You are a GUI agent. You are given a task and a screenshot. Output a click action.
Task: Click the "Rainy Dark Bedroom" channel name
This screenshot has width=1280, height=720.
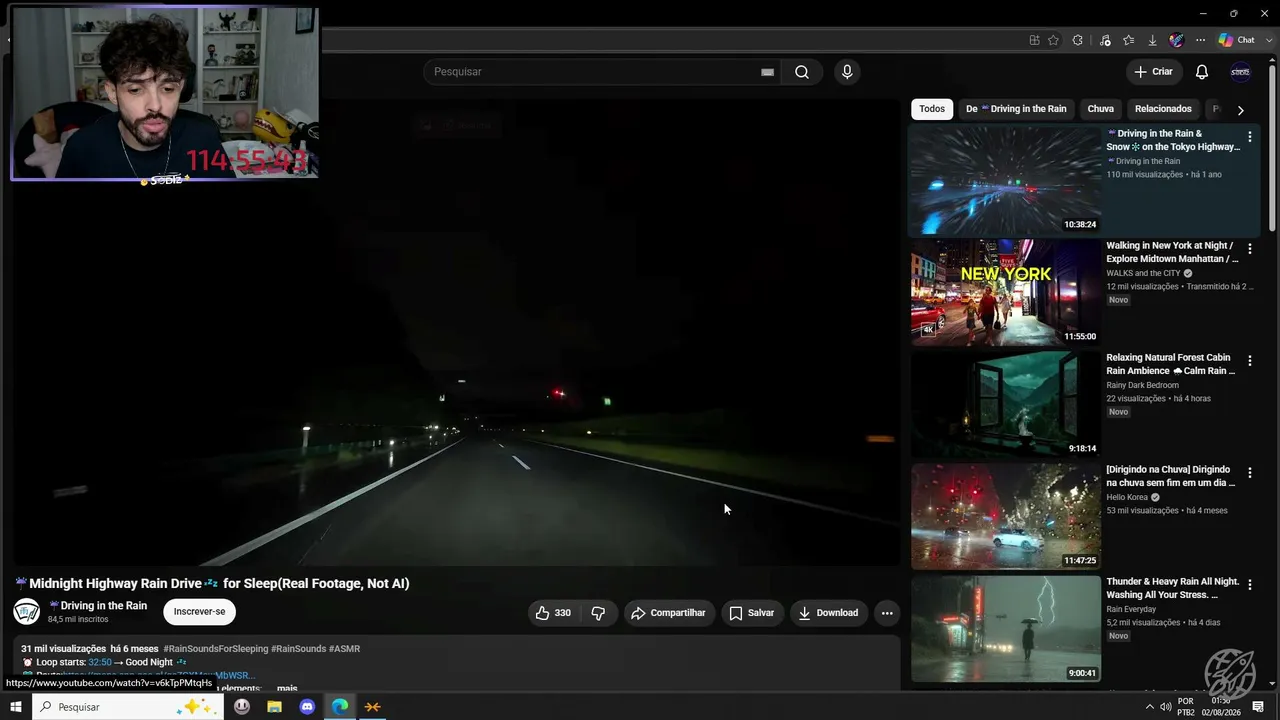pos(1142,385)
